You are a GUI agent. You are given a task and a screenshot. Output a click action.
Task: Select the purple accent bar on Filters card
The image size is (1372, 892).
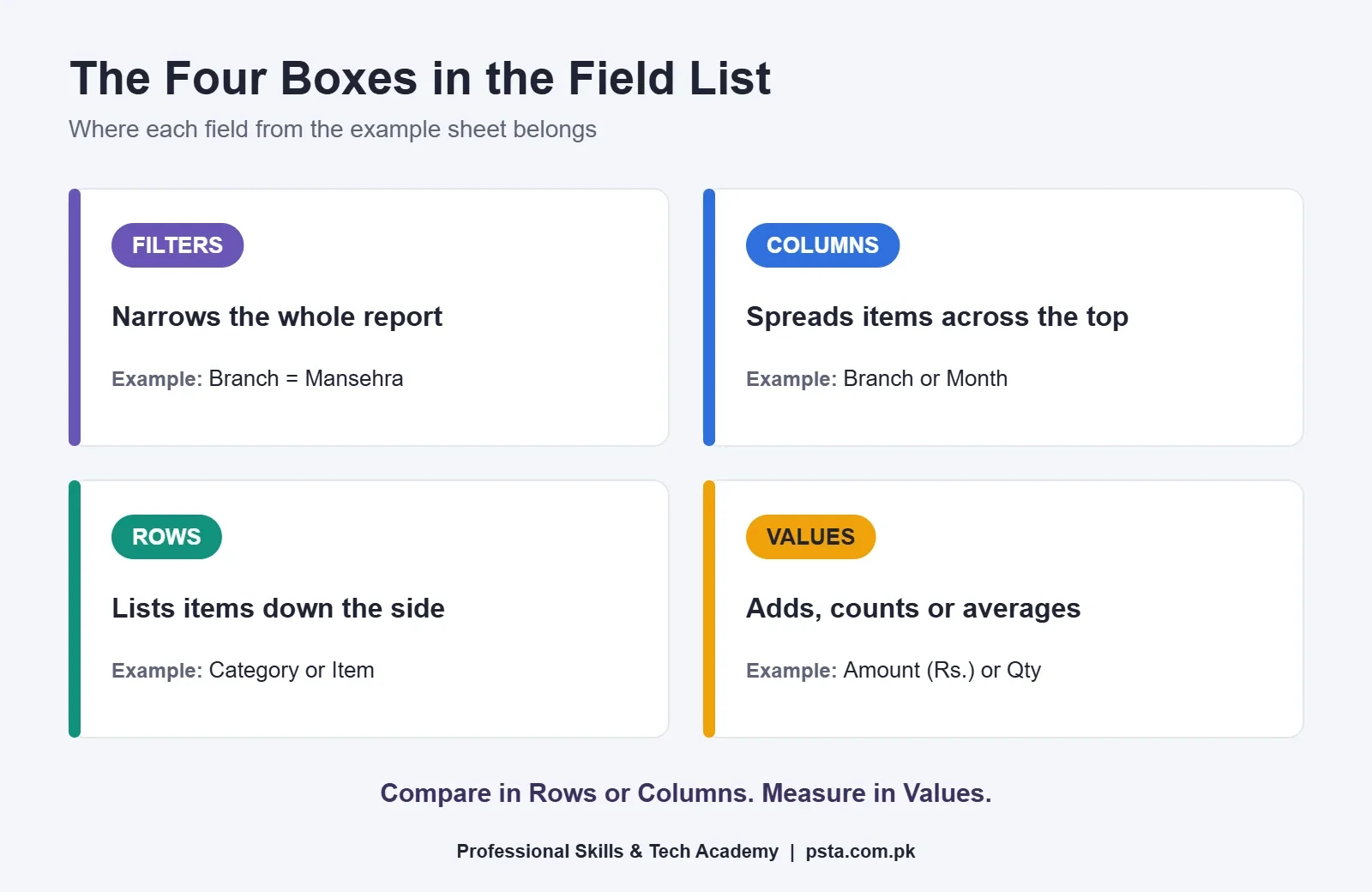75,317
